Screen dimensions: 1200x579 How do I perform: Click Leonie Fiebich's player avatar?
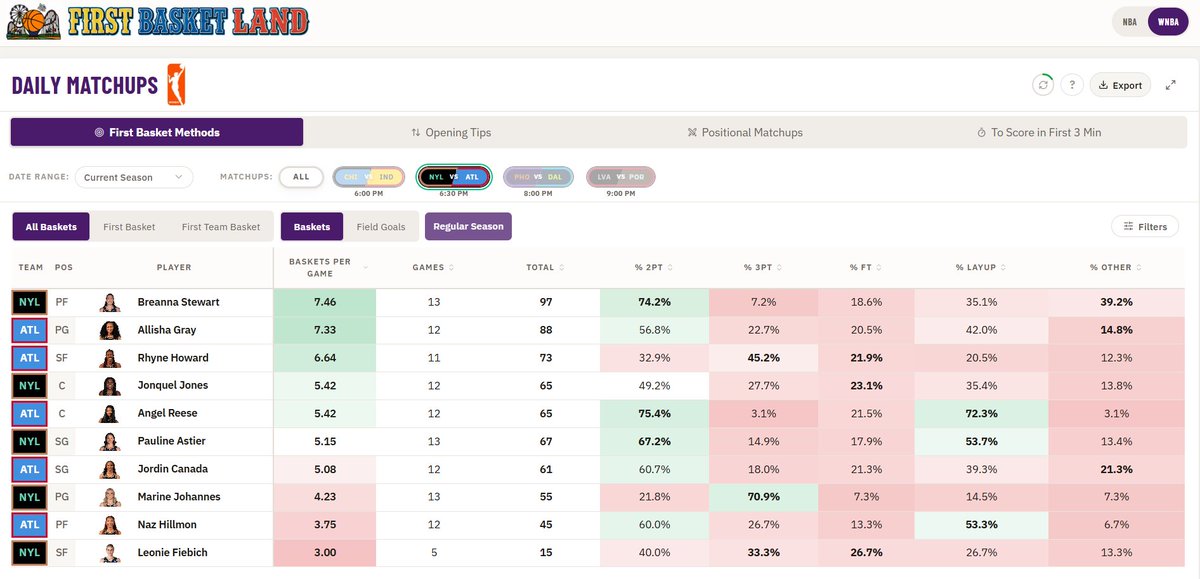tap(111, 553)
